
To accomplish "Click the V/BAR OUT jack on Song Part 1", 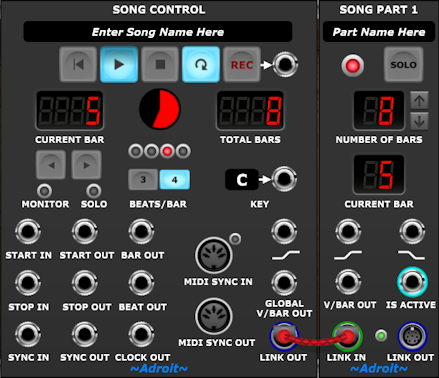I will pos(348,282).
